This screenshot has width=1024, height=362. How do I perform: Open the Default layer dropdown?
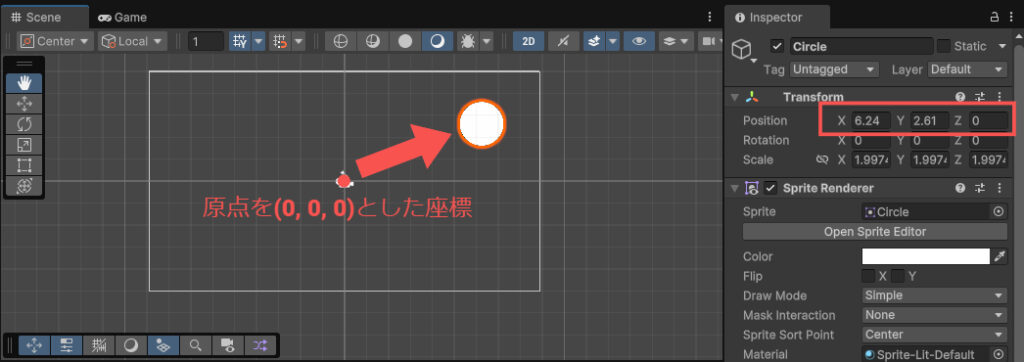tap(968, 69)
